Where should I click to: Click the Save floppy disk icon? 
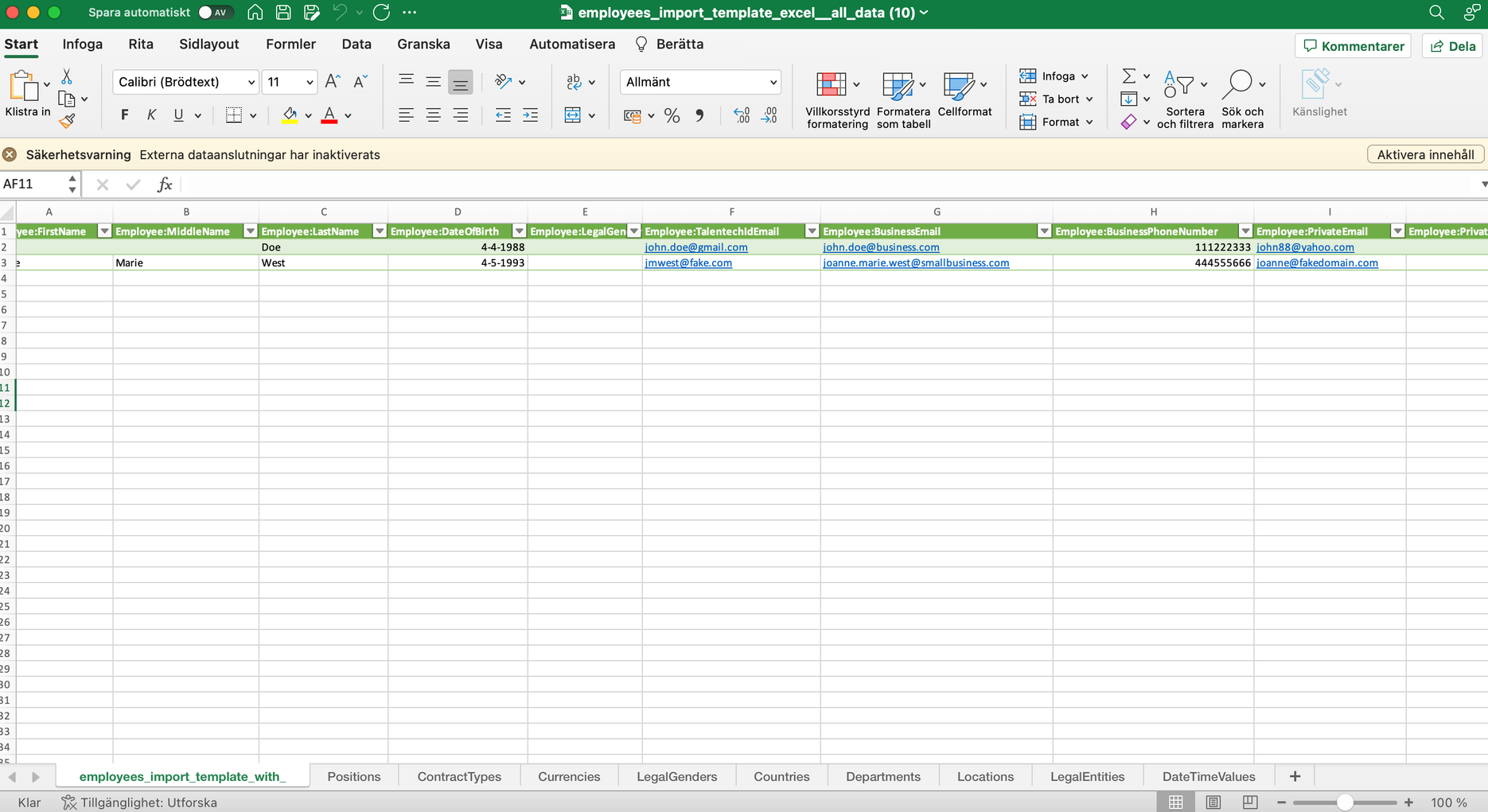coord(283,13)
